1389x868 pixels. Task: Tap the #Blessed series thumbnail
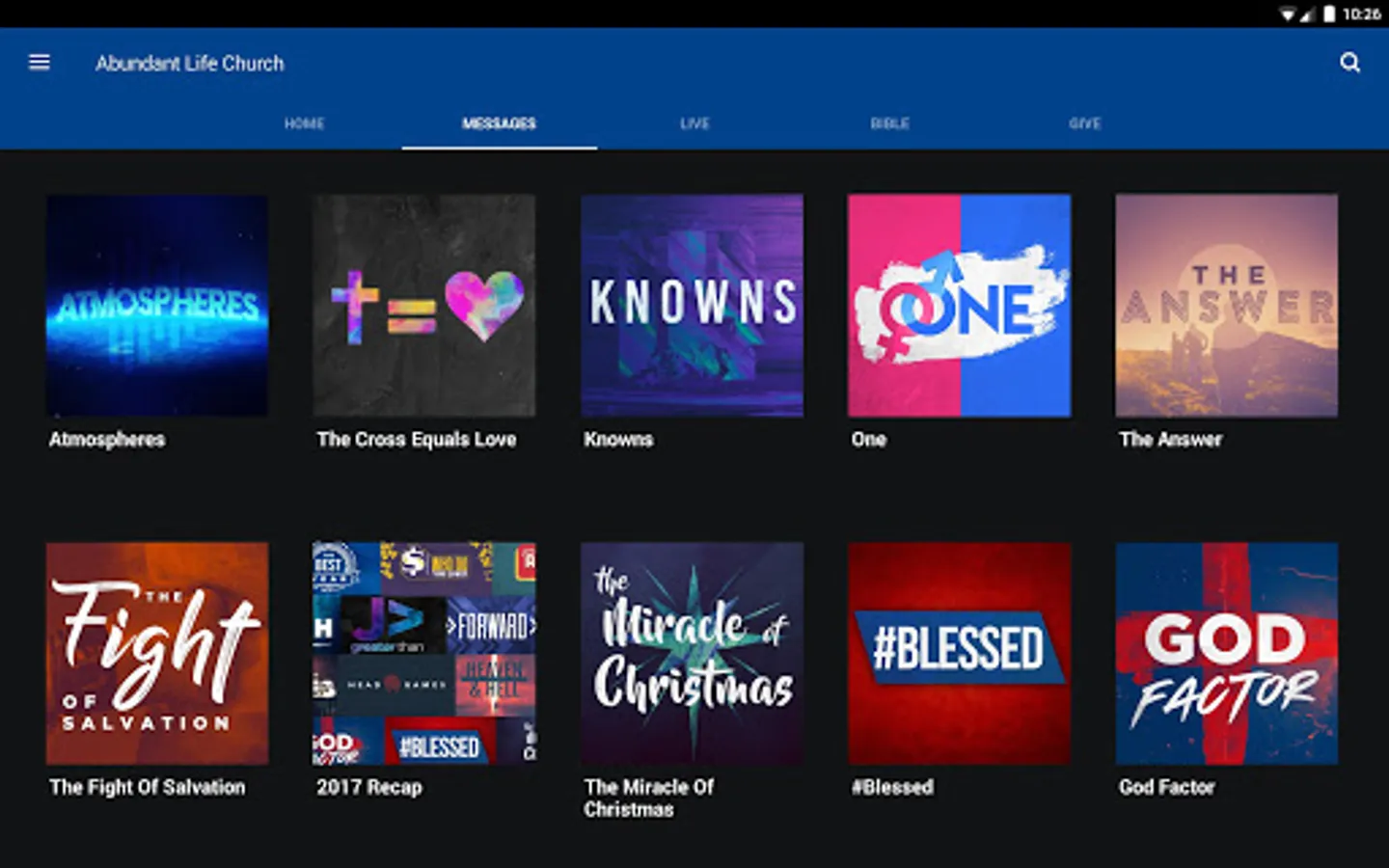point(959,654)
